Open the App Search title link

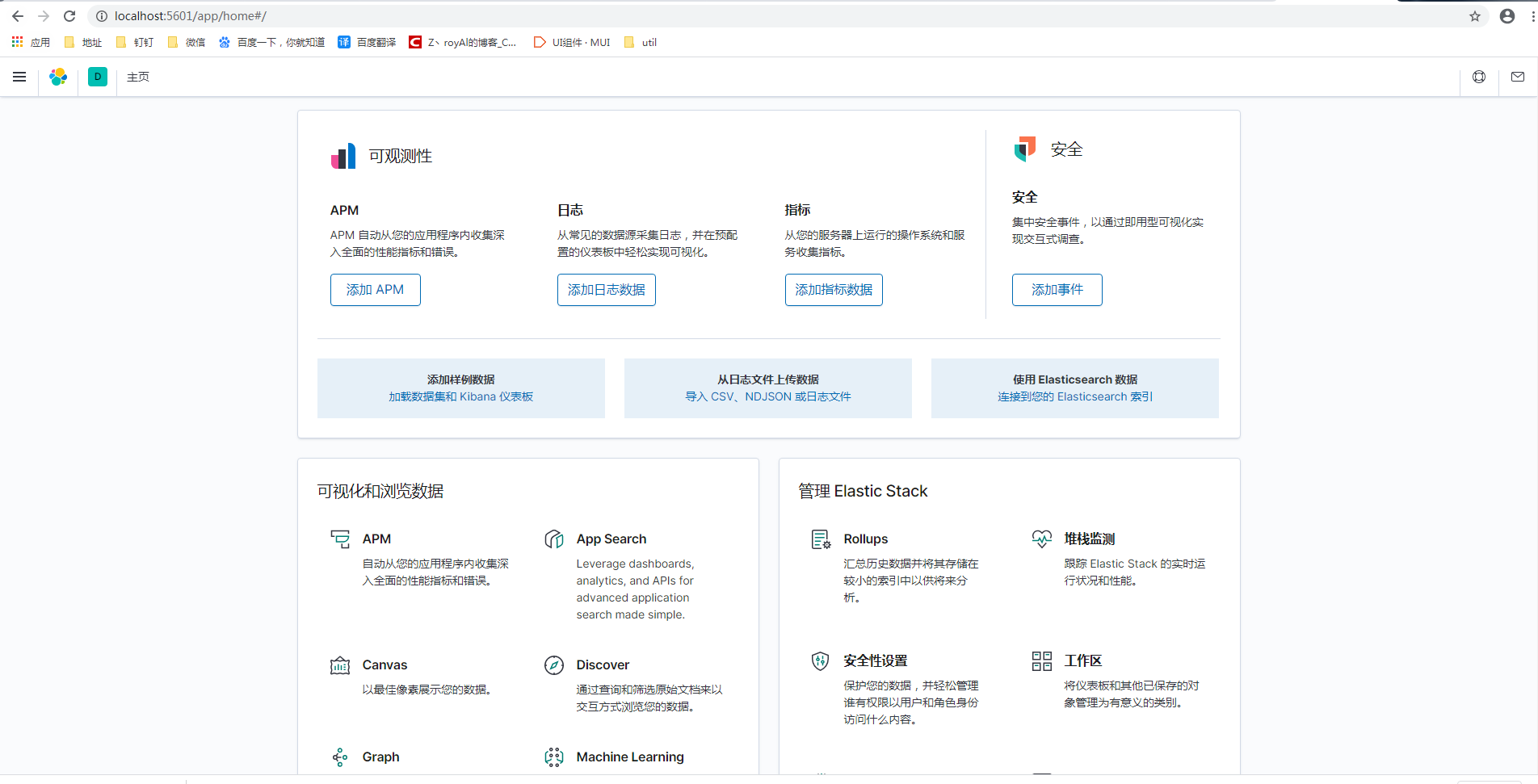point(611,539)
